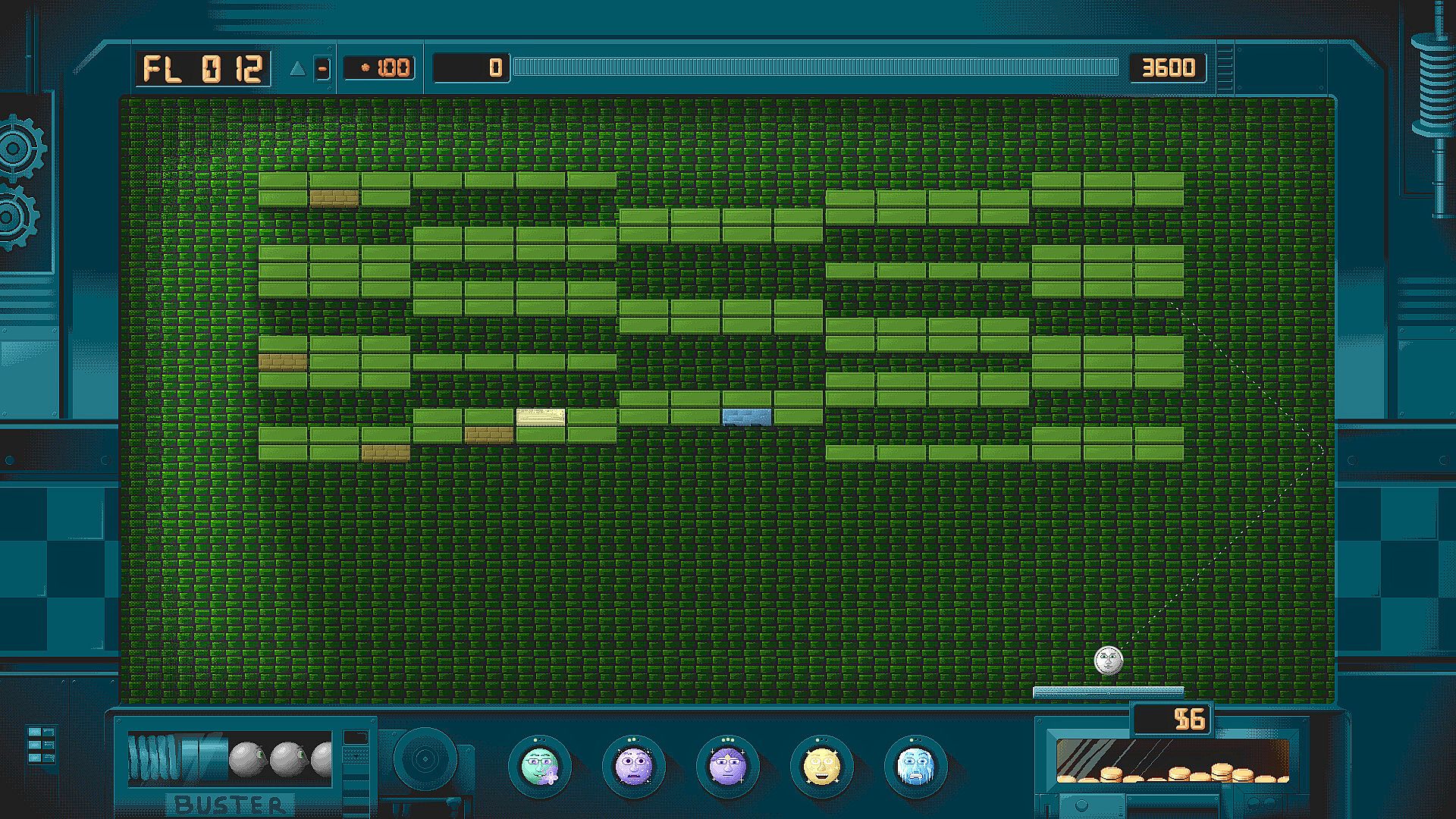Click the 100 ball bonus counter

(379, 68)
